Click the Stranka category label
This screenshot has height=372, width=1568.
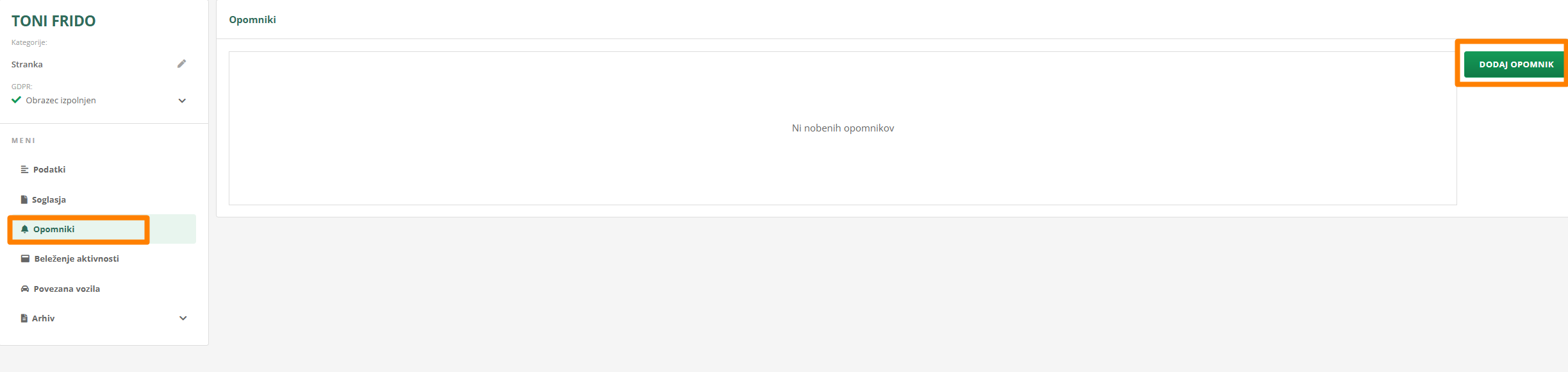point(27,64)
